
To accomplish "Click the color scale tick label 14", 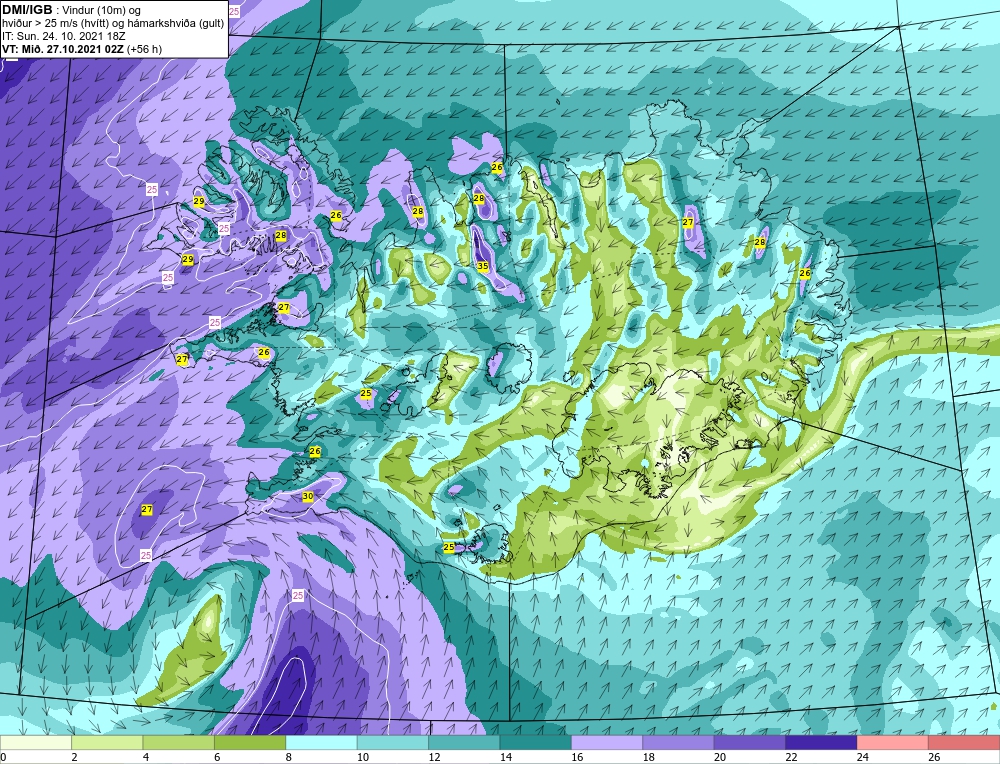I will pos(506,757).
